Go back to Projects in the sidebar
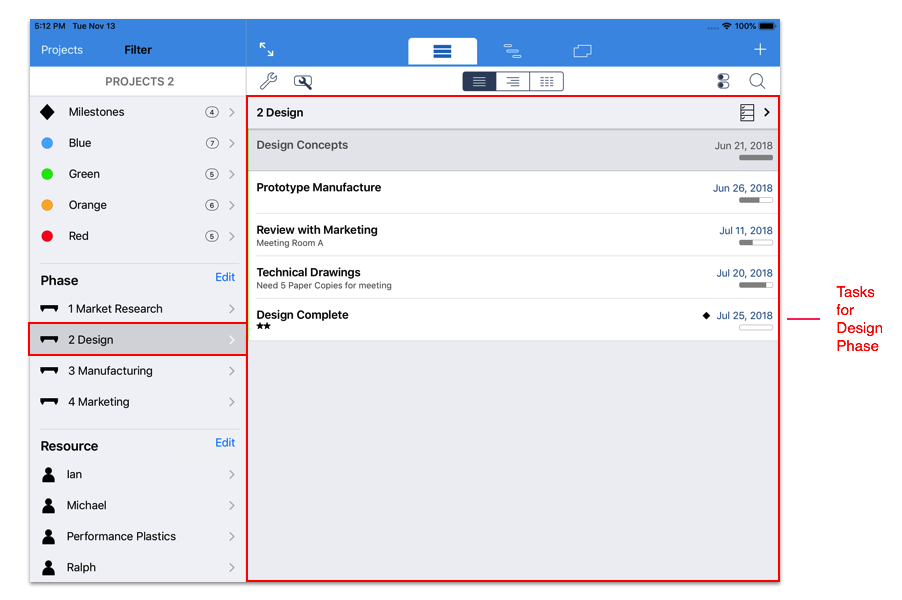 coord(62,50)
